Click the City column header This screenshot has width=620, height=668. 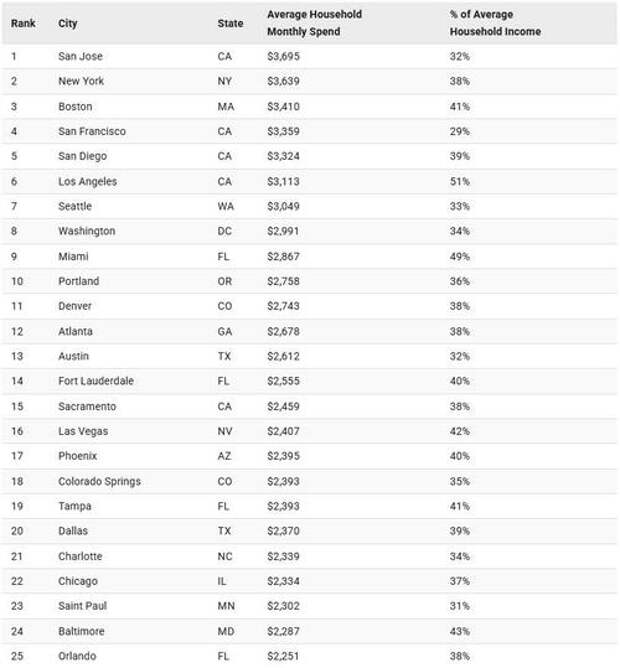[68, 23]
